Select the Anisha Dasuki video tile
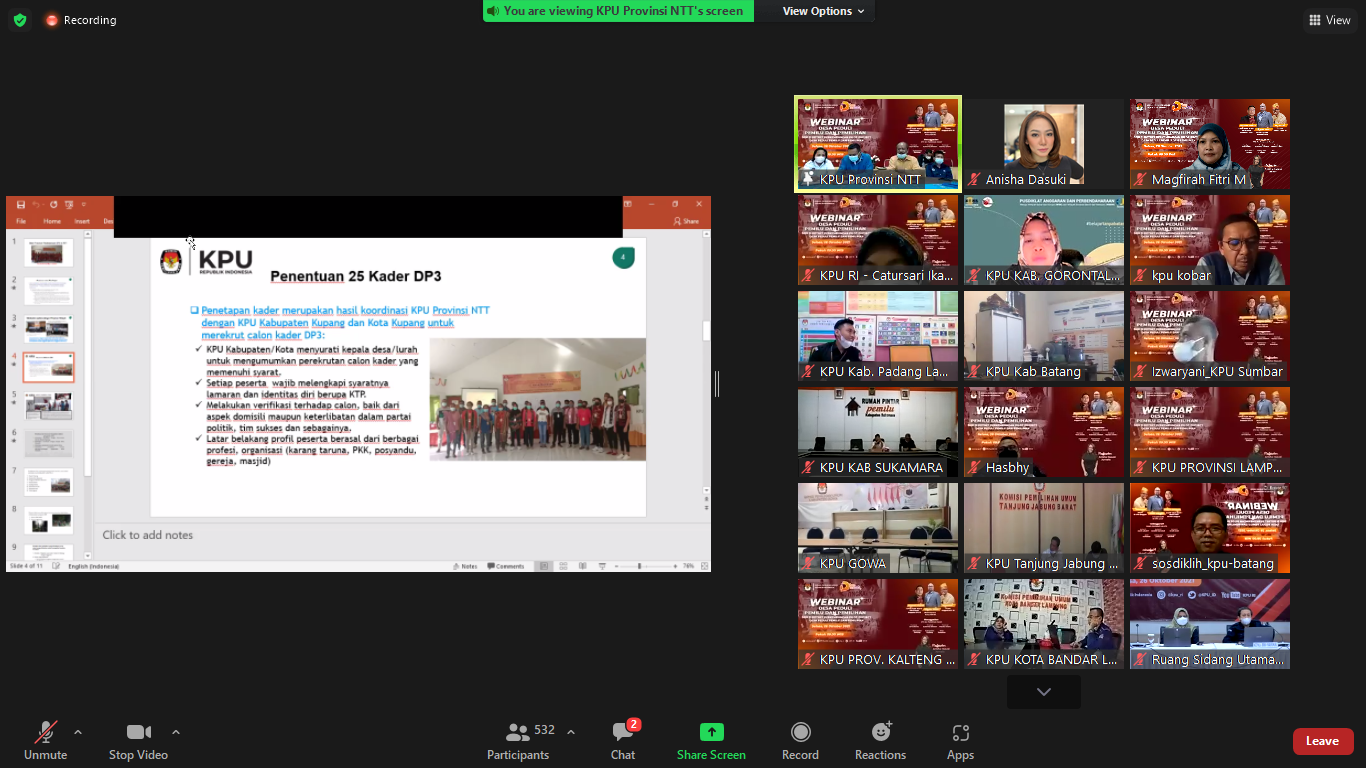 (x=1043, y=144)
